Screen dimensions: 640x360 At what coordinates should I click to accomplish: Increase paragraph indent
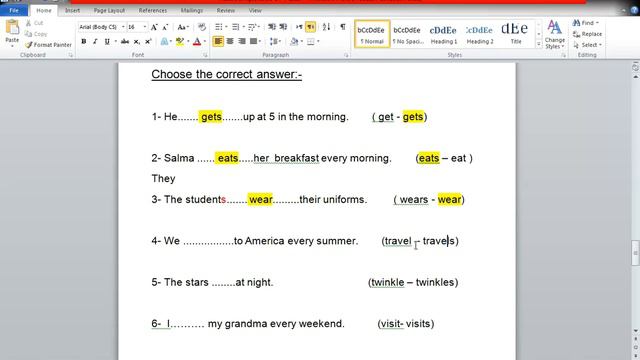click(283, 27)
